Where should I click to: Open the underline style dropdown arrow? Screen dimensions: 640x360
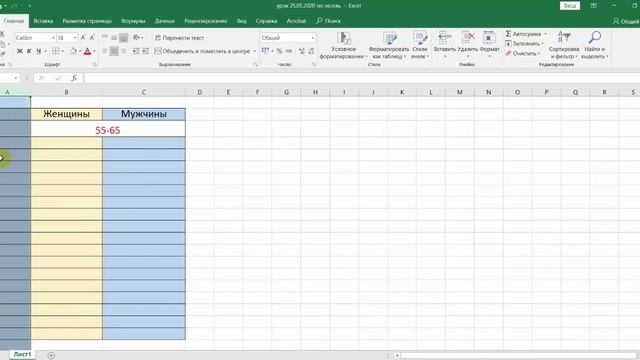45,51
